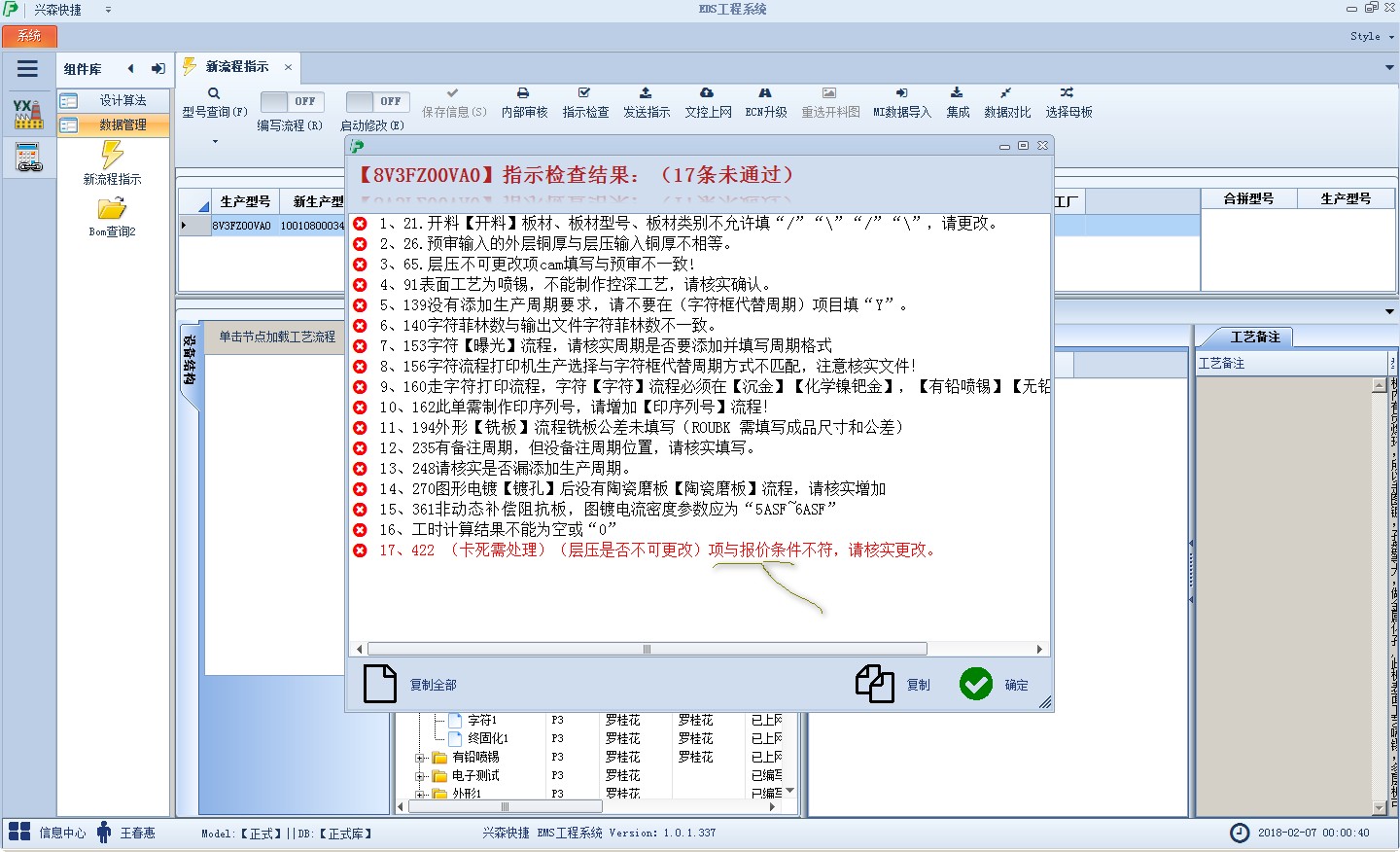This screenshot has width=1400, height=852.
Task: Click the component library pin/login arrow icon
Action: 157,68
